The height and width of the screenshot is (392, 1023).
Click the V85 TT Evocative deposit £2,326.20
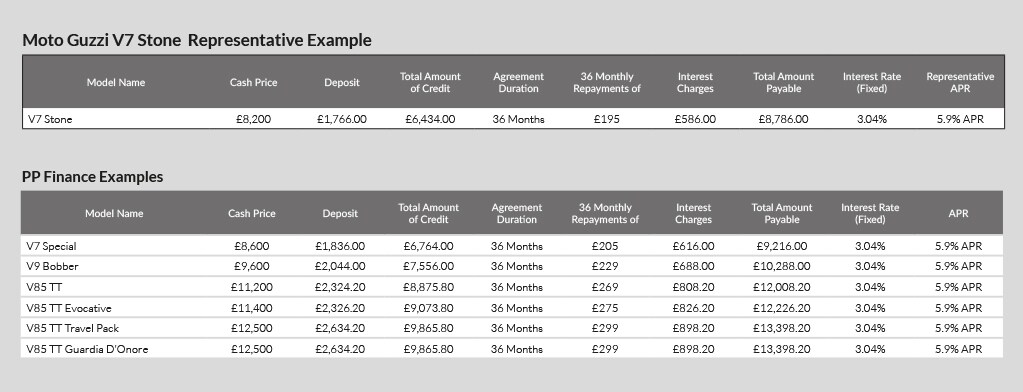[x=340, y=308]
